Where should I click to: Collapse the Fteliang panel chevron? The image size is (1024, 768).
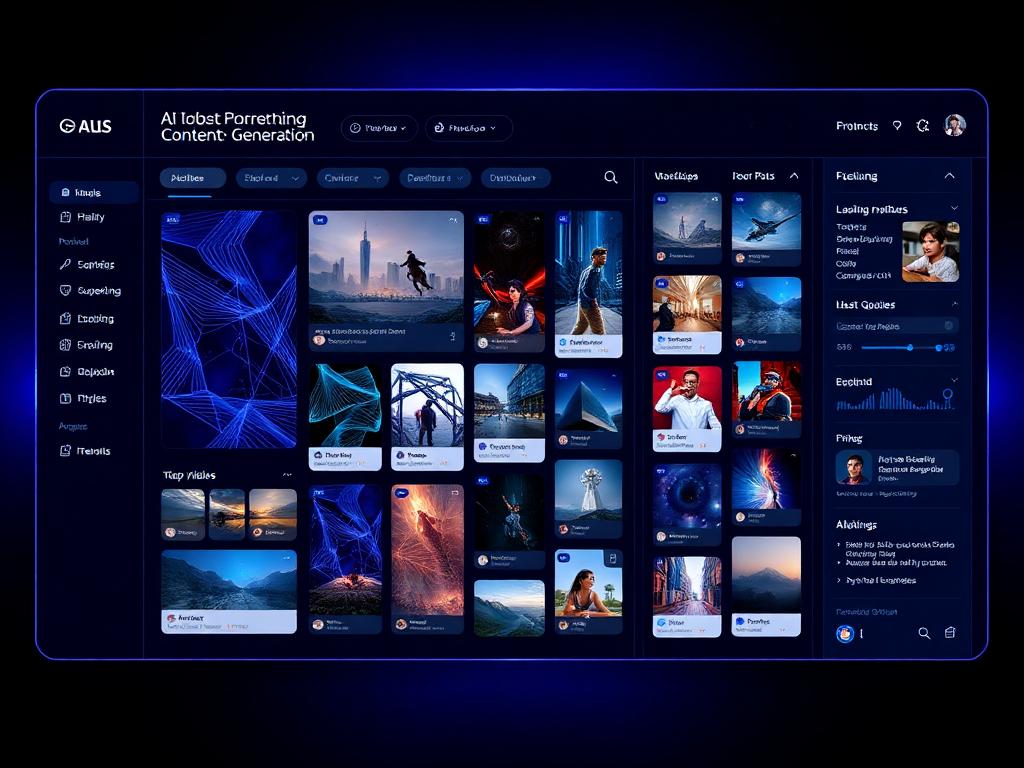950,176
